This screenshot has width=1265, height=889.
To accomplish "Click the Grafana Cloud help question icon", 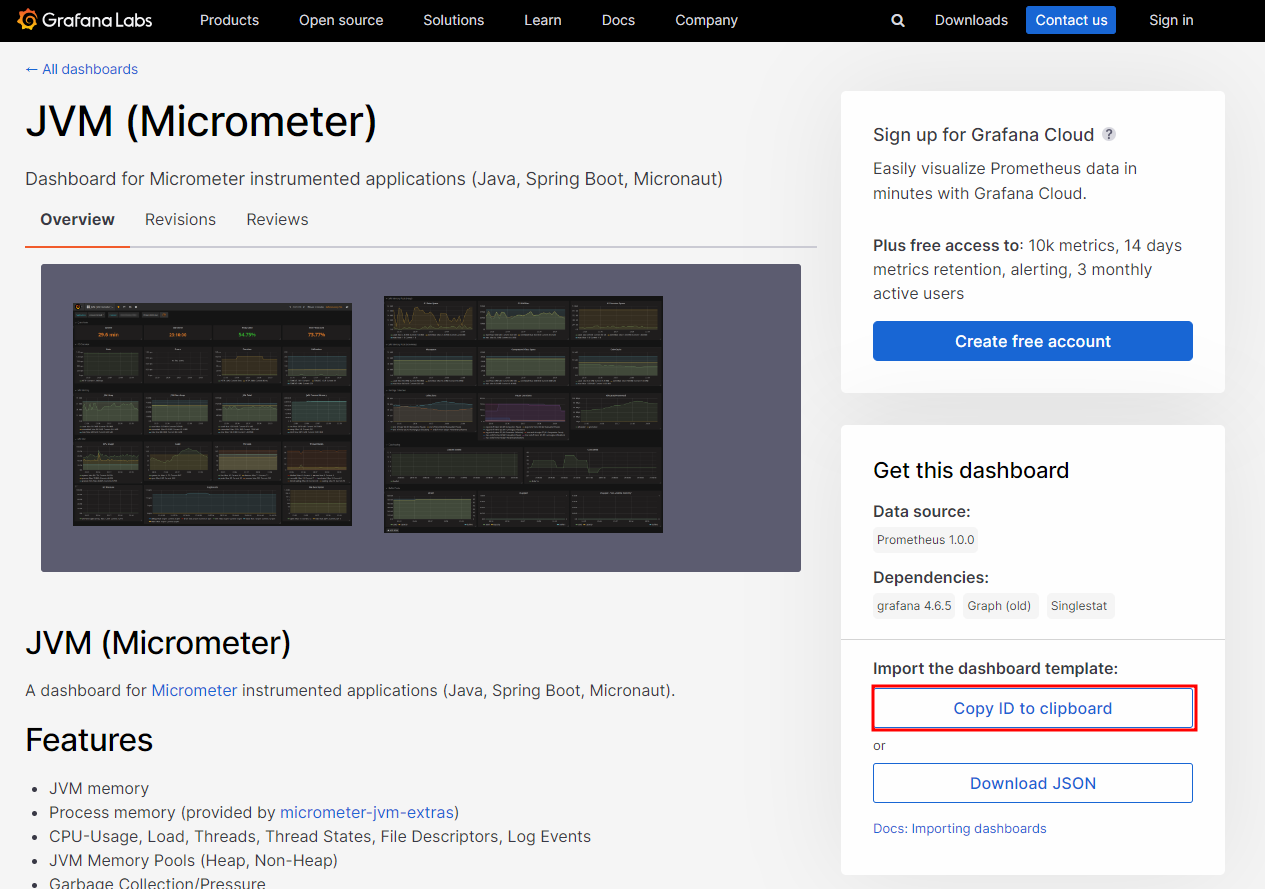I will pyautogui.click(x=1109, y=134).
